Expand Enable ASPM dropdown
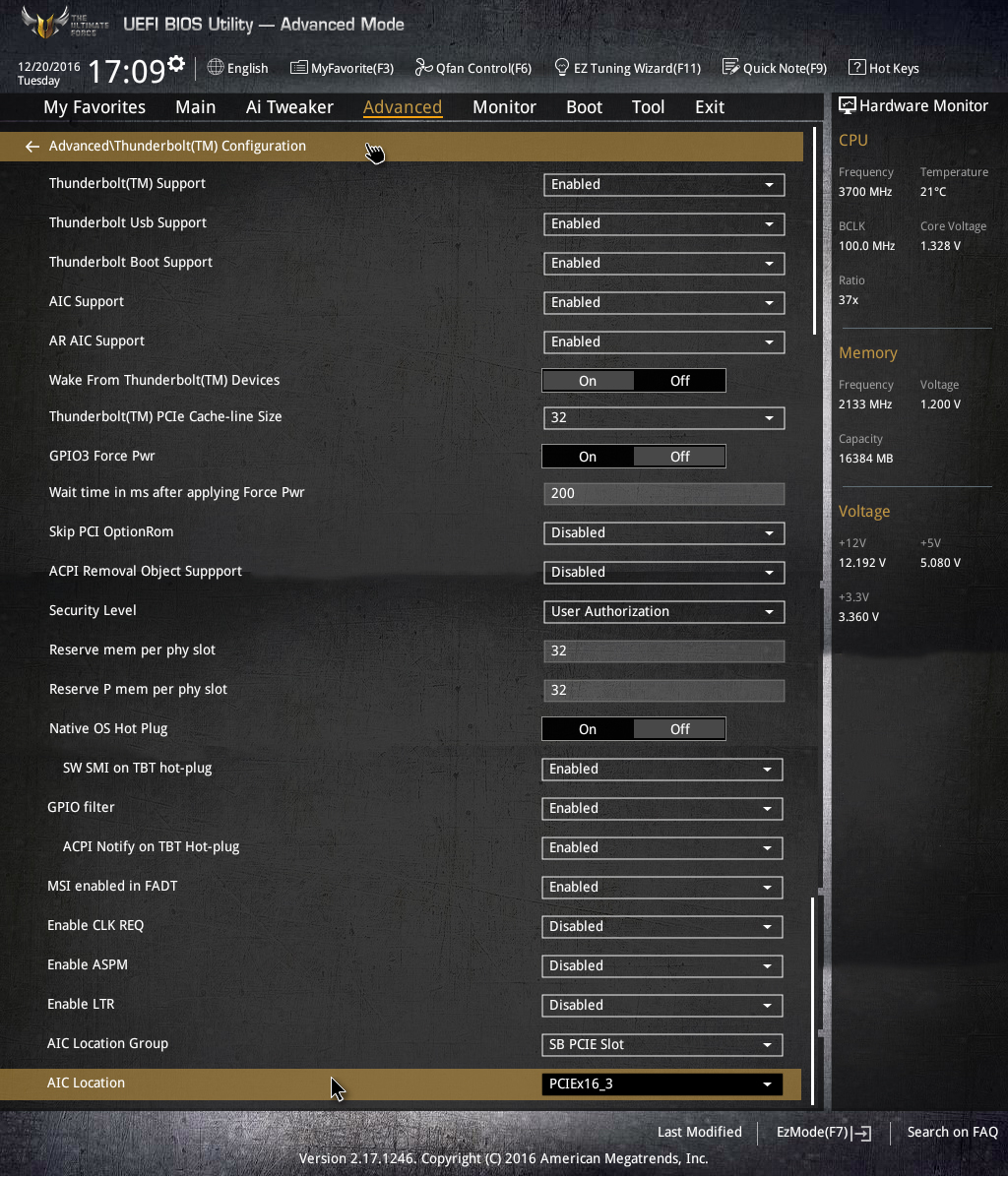The width and height of the screenshot is (1008, 1177). coord(662,966)
